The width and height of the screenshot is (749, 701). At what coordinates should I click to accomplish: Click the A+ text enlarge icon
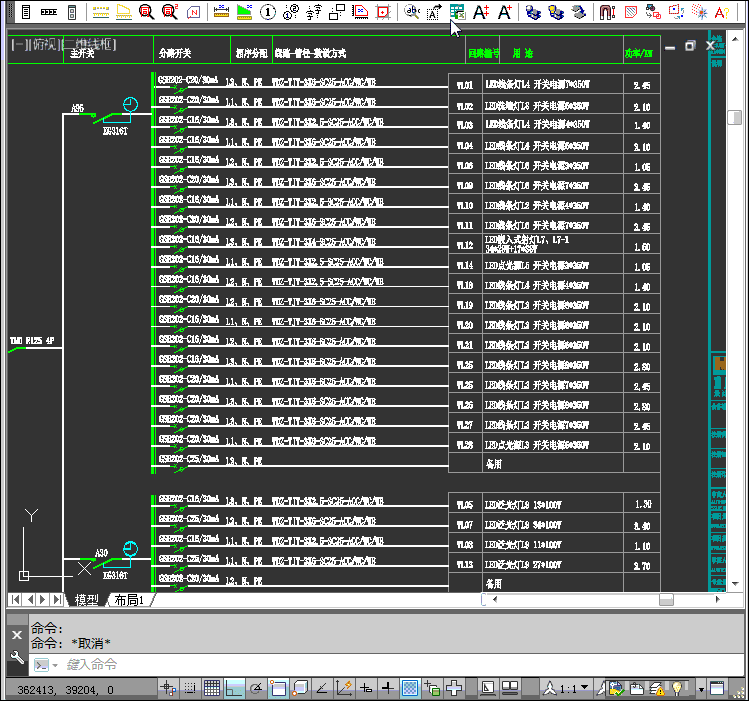click(481, 12)
